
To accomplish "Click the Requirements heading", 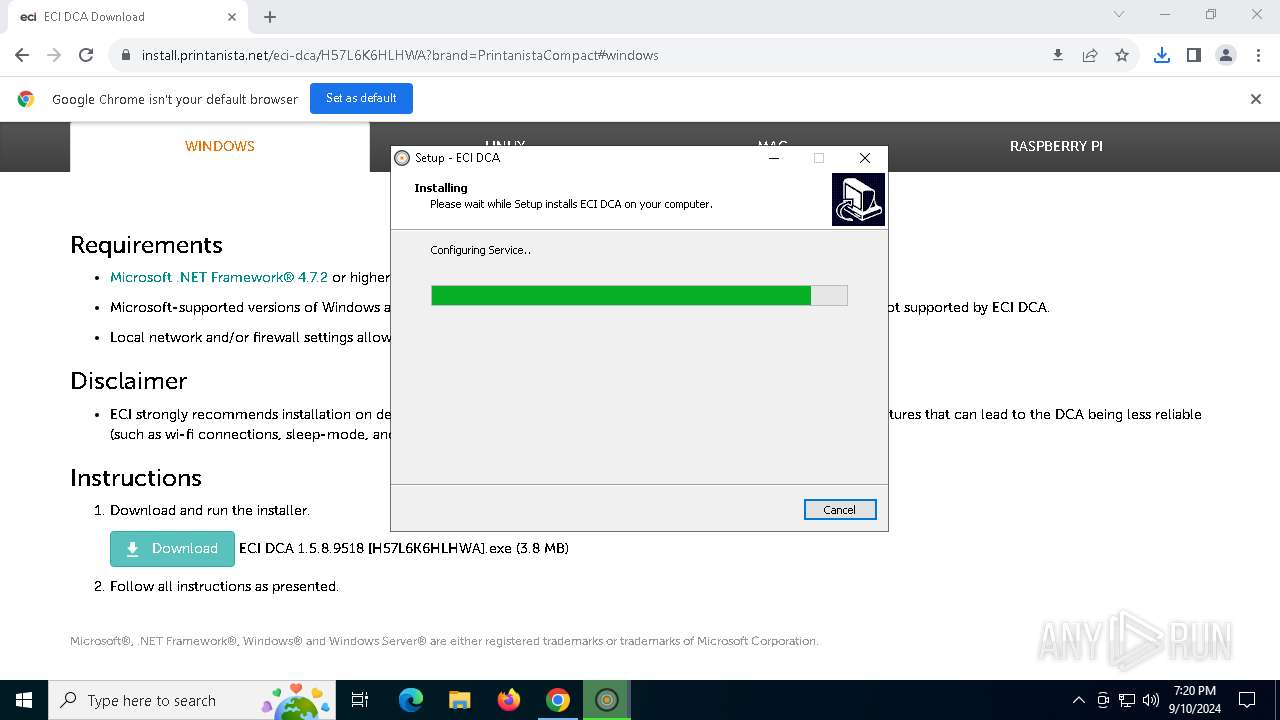I will [146, 245].
